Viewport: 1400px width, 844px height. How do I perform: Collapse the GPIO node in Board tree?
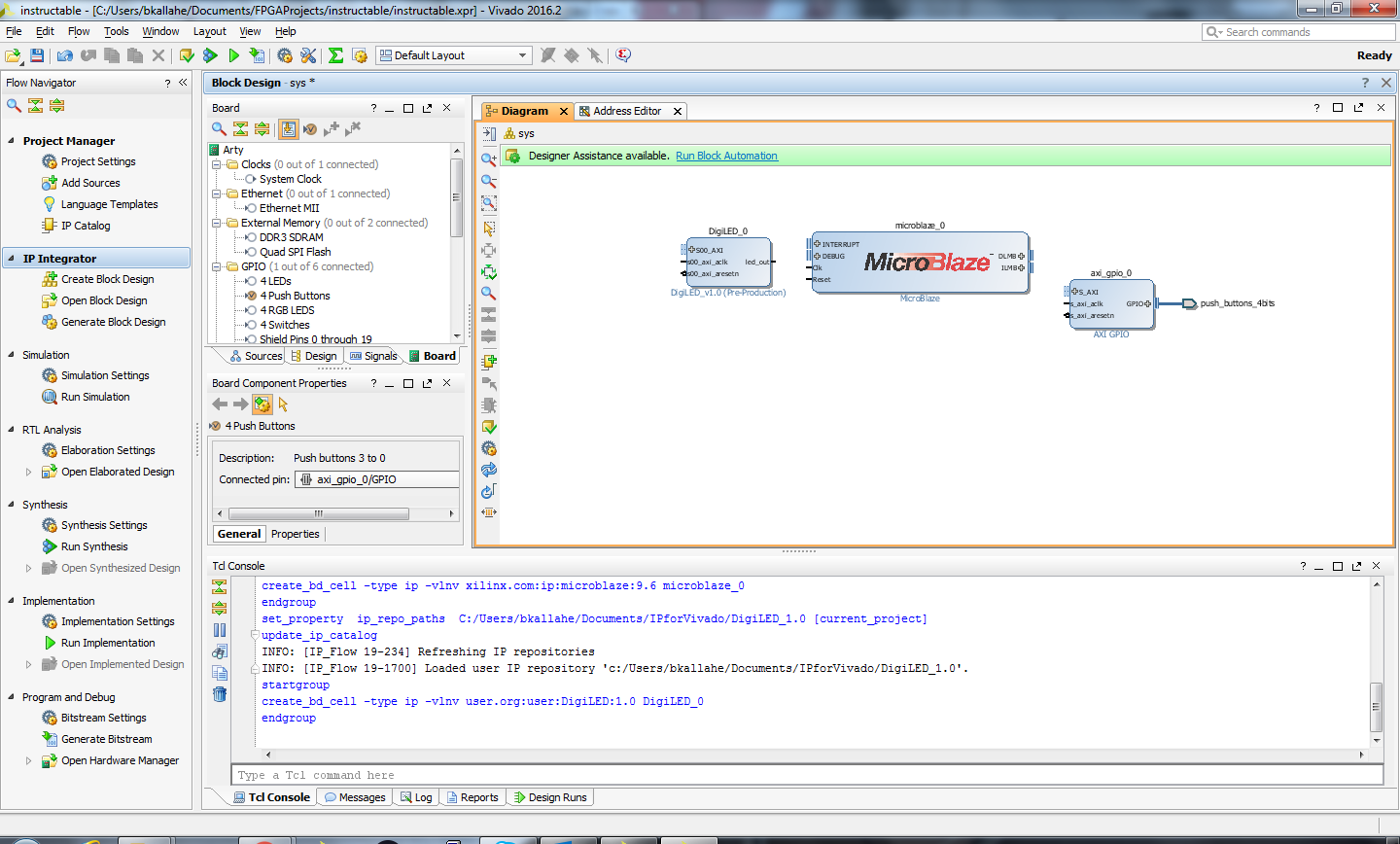pyautogui.click(x=217, y=266)
